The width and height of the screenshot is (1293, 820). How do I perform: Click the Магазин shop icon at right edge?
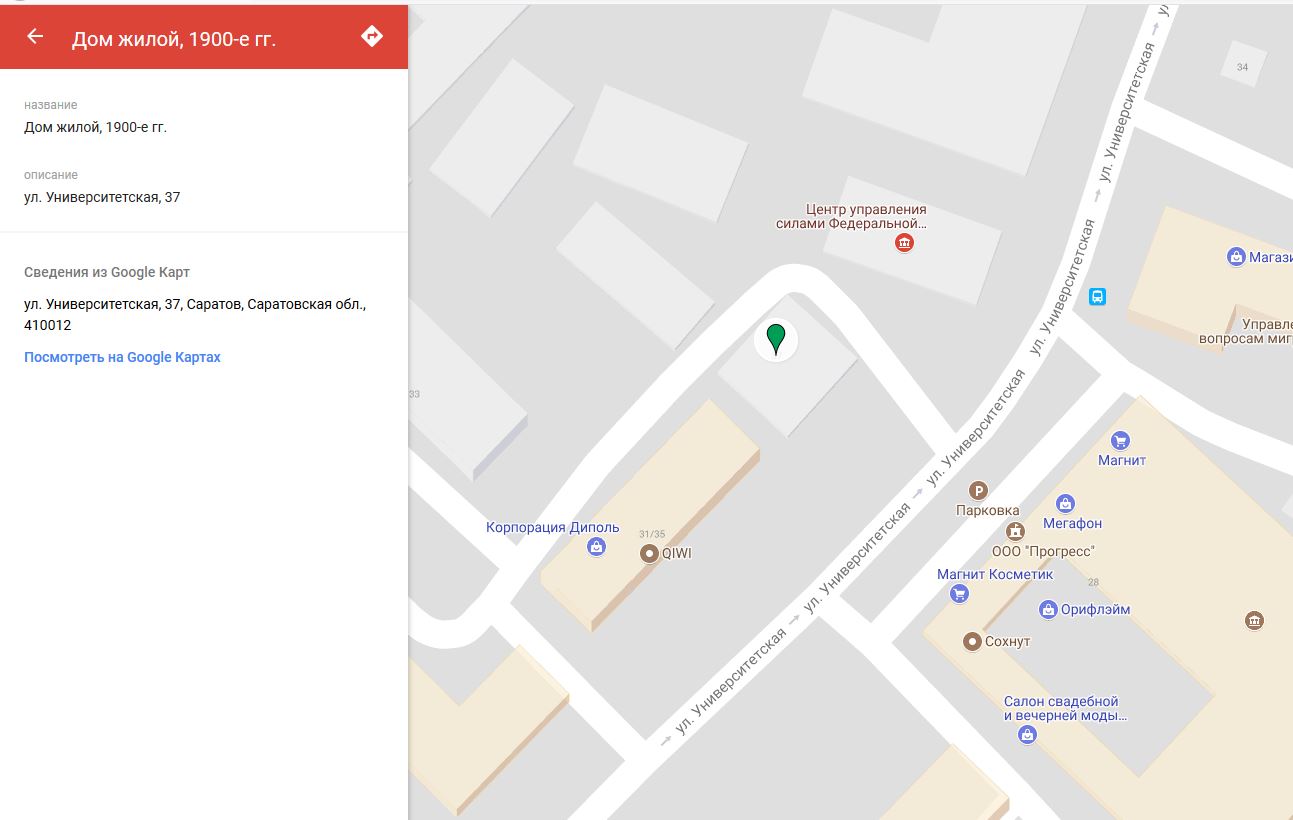pos(1236,257)
